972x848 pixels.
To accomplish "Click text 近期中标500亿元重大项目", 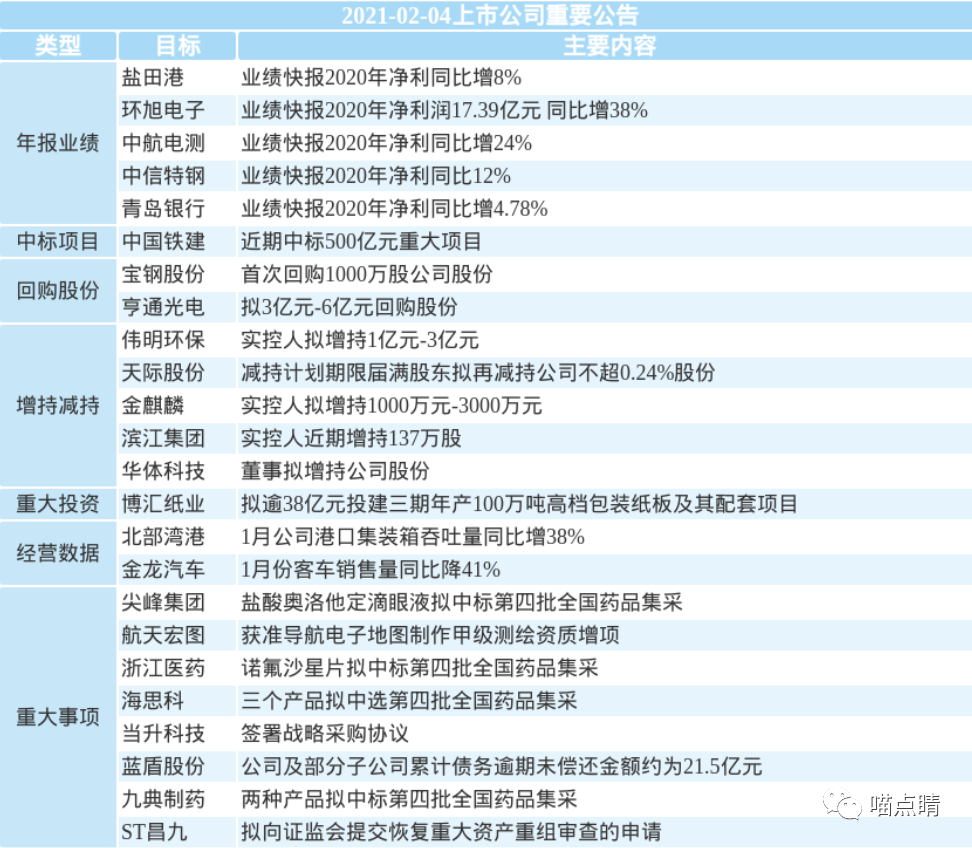I will 361,242.
